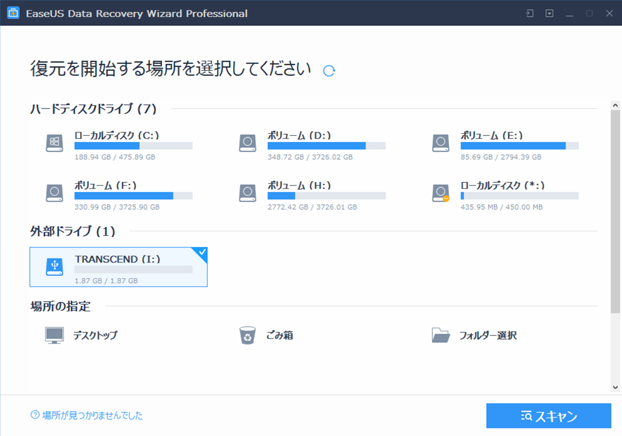Select the Volume (E:) drive icon

440,143
